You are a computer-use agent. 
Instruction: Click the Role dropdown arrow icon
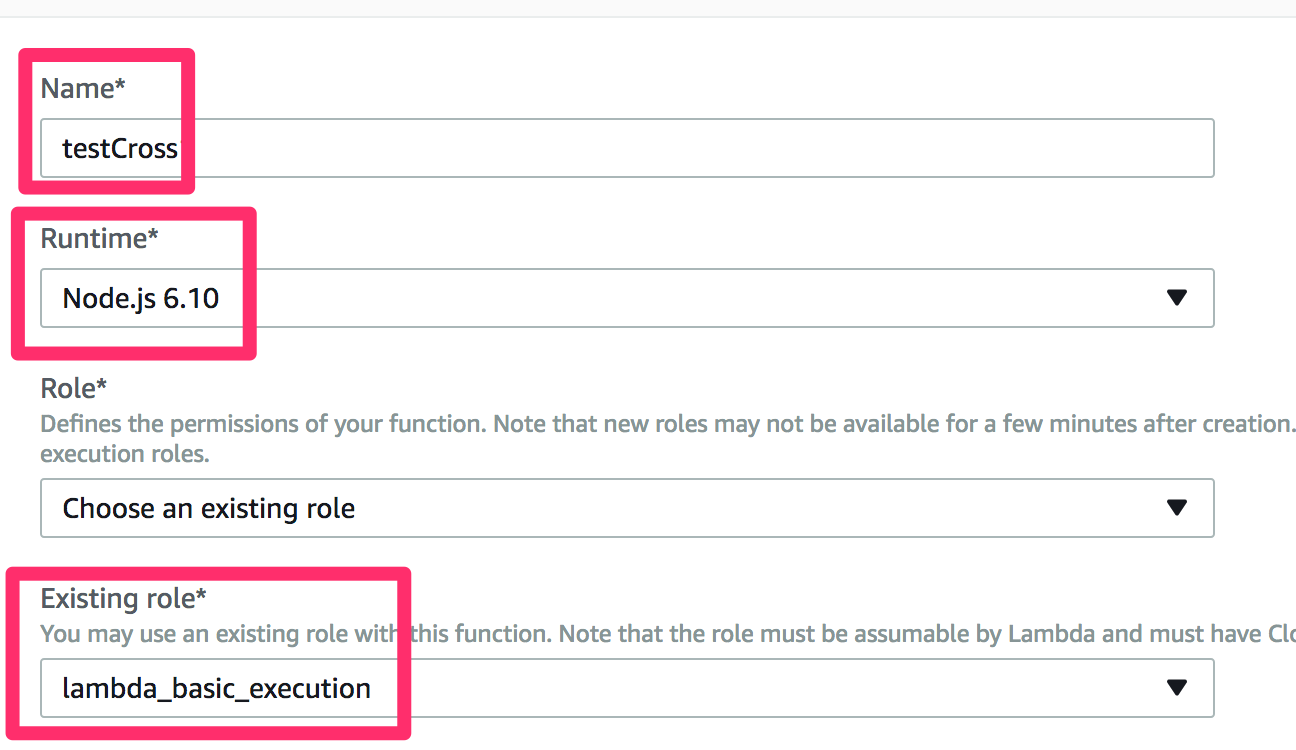1177,508
